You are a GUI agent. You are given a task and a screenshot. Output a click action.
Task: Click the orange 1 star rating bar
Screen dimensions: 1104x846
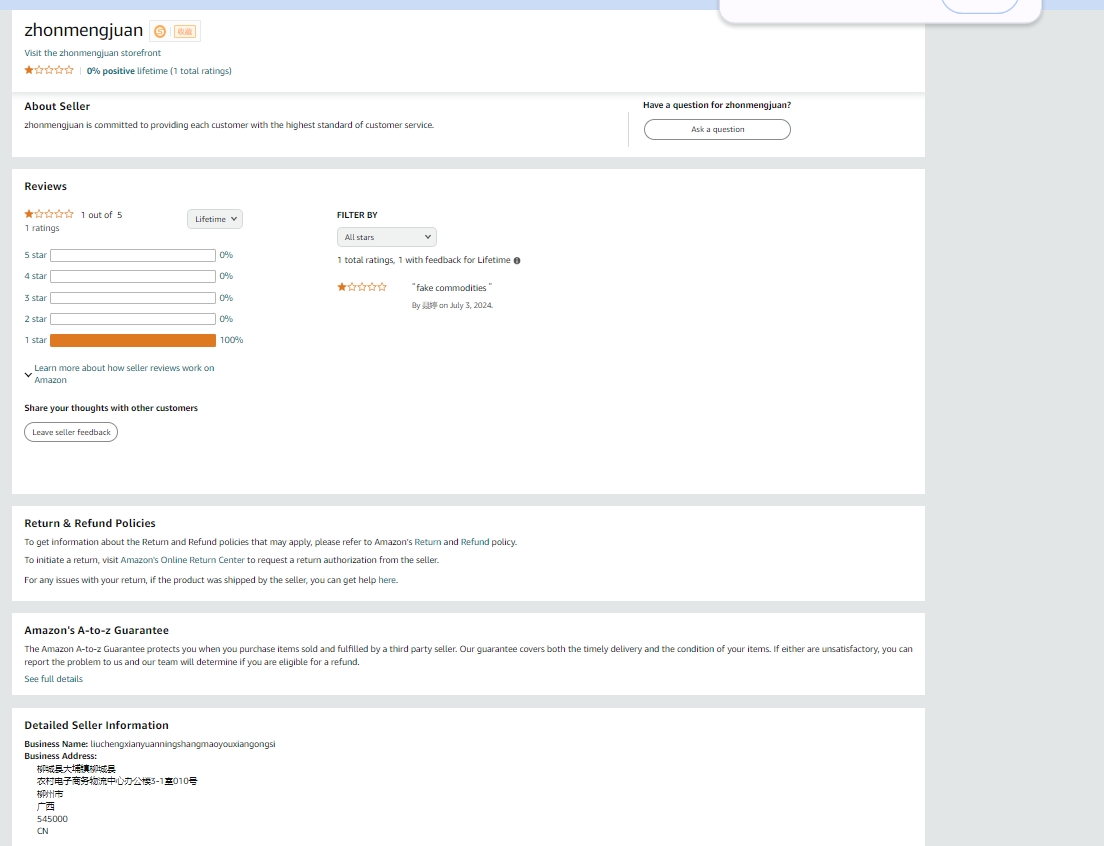tap(133, 341)
